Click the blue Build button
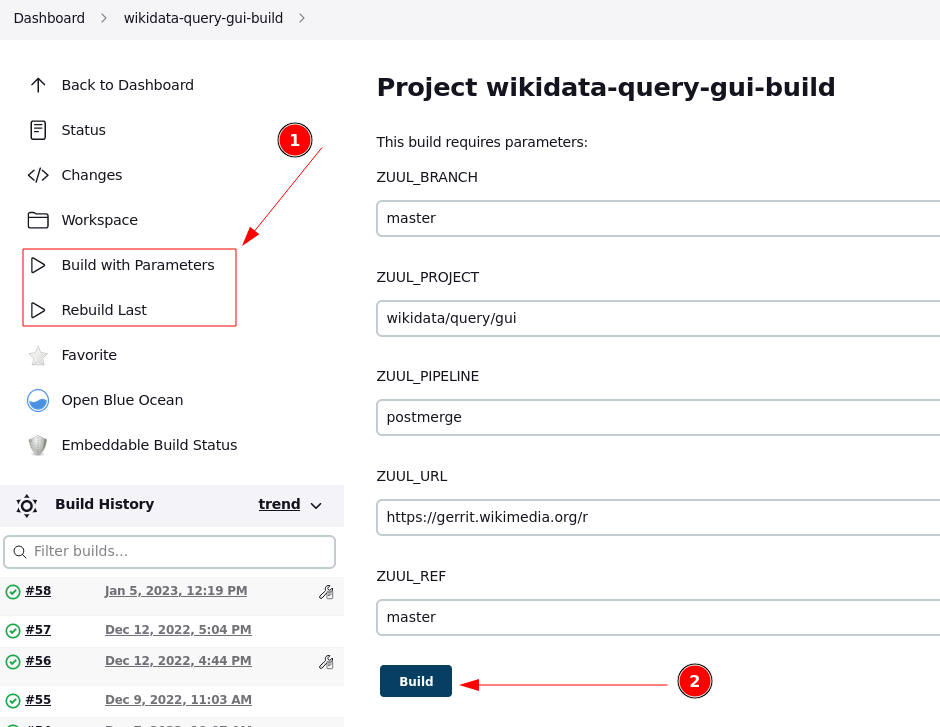The height and width of the screenshot is (727, 940). click(415, 681)
